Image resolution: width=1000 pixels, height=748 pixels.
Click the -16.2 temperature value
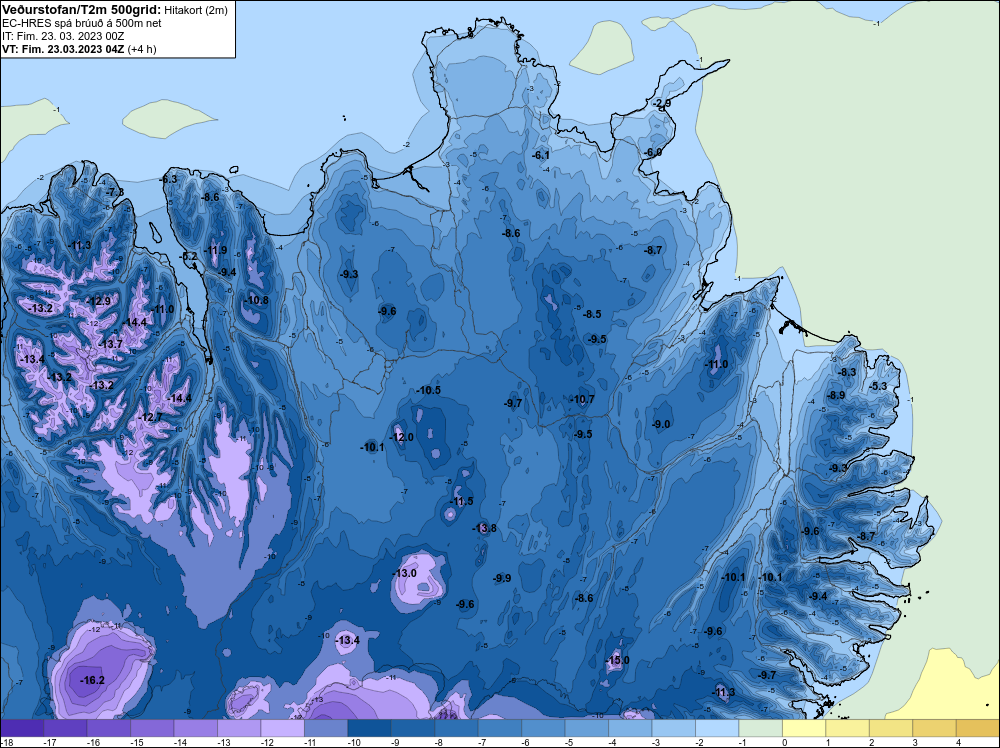pos(92,680)
